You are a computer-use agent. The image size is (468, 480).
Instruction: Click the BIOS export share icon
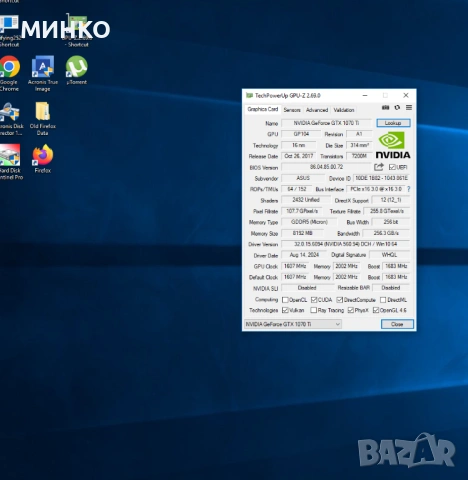click(x=379, y=167)
